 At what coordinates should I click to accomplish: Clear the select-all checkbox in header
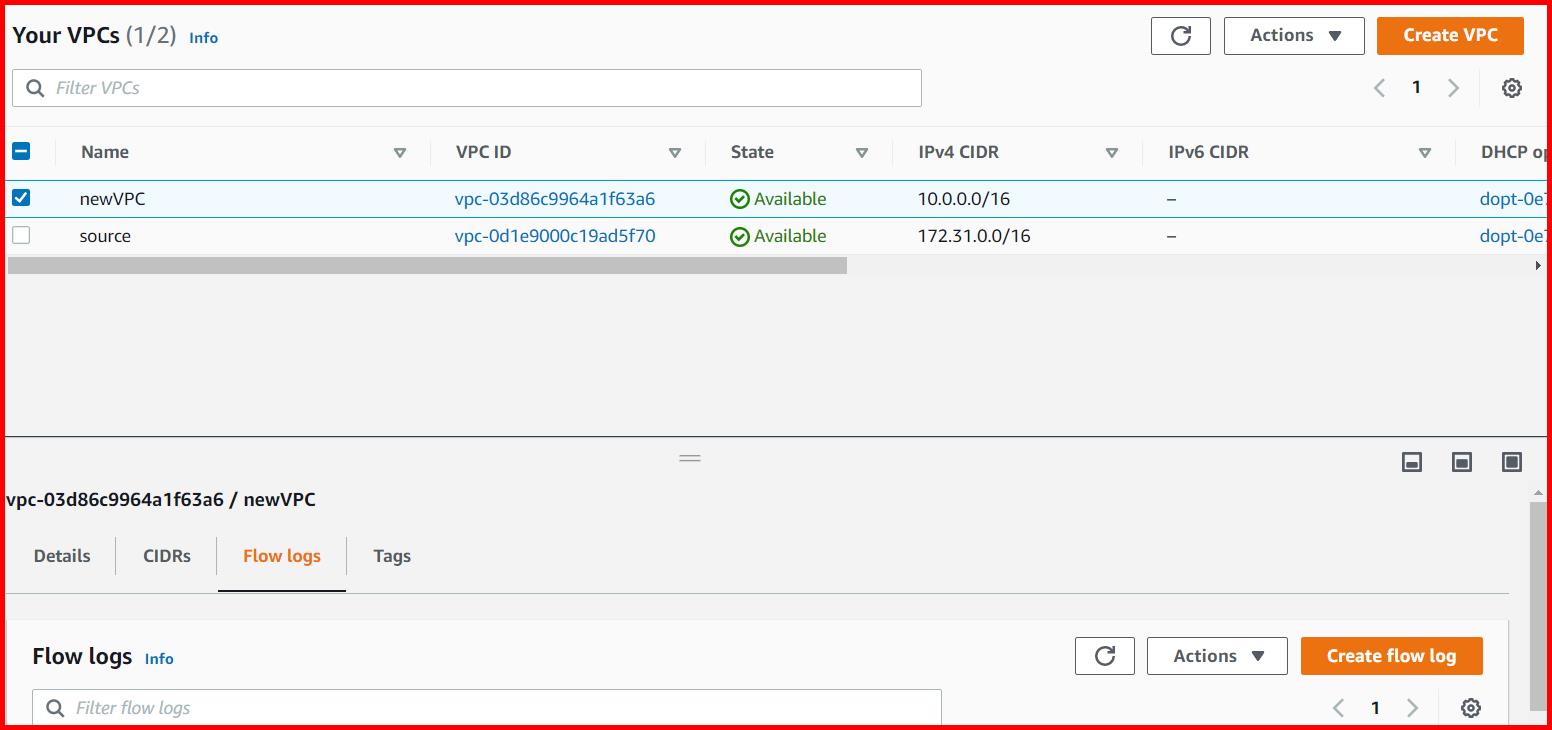21,151
